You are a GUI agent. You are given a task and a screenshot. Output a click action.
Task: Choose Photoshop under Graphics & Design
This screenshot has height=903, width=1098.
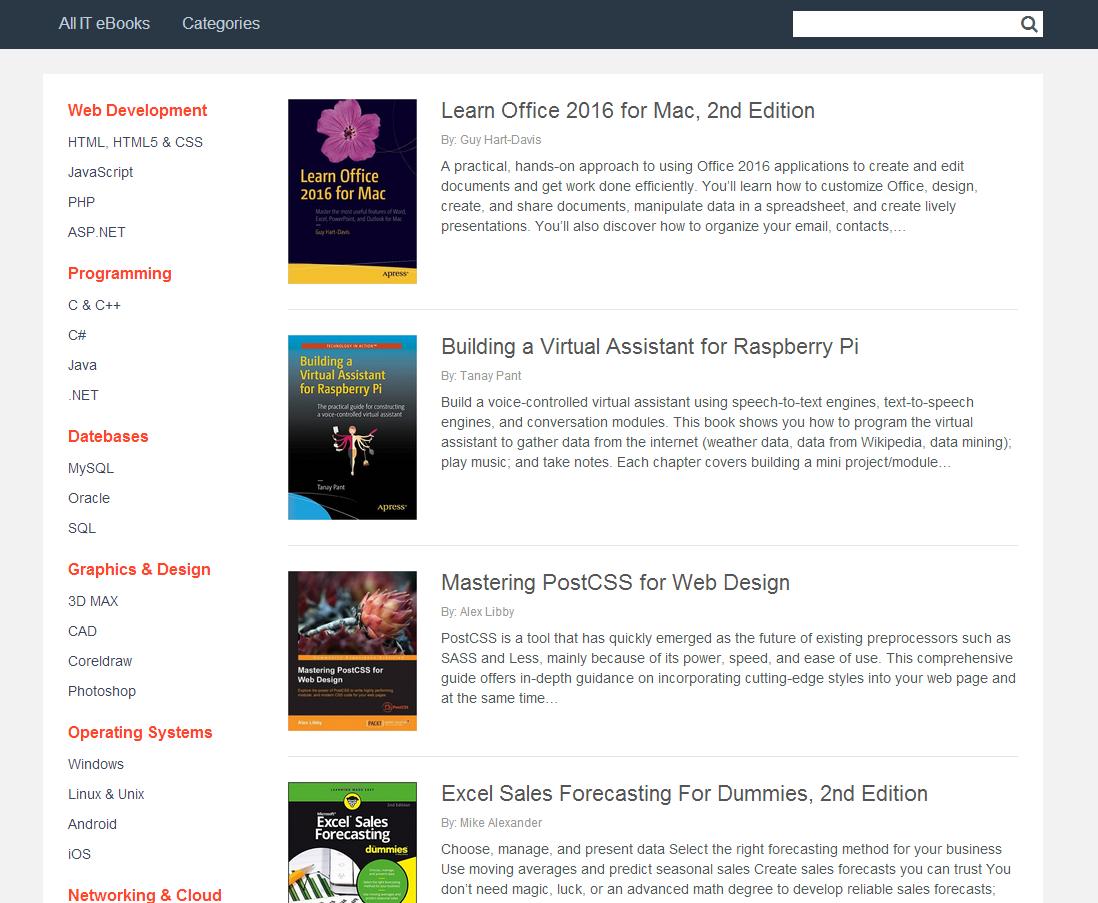coord(102,691)
